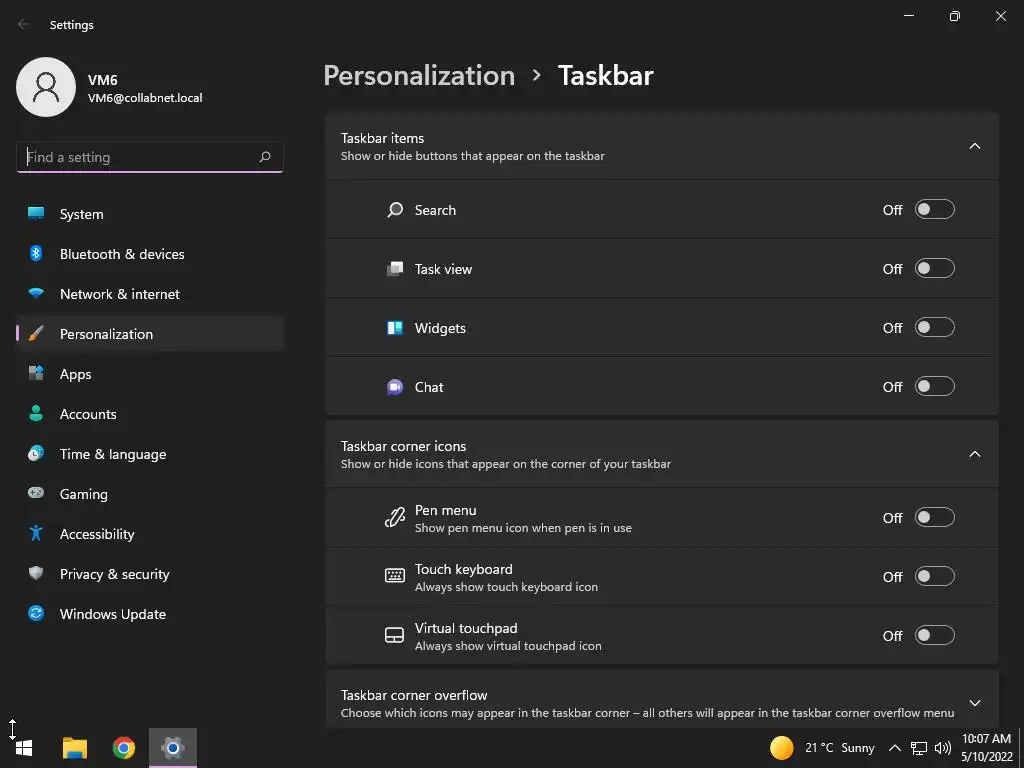1024x768 pixels.
Task: Collapse the Taskbar items section
Action: pos(975,147)
